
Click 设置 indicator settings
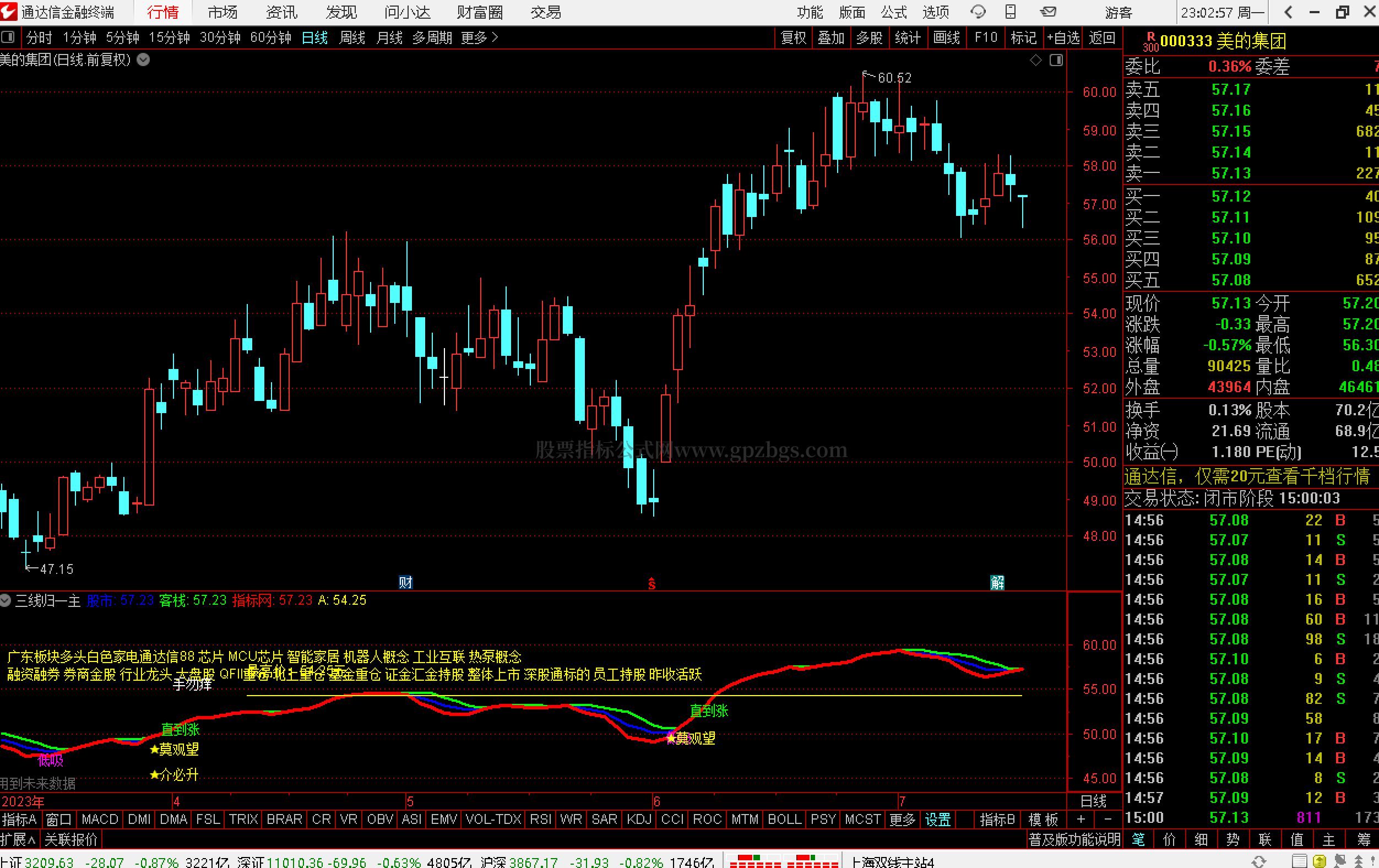[x=937, y=820]
